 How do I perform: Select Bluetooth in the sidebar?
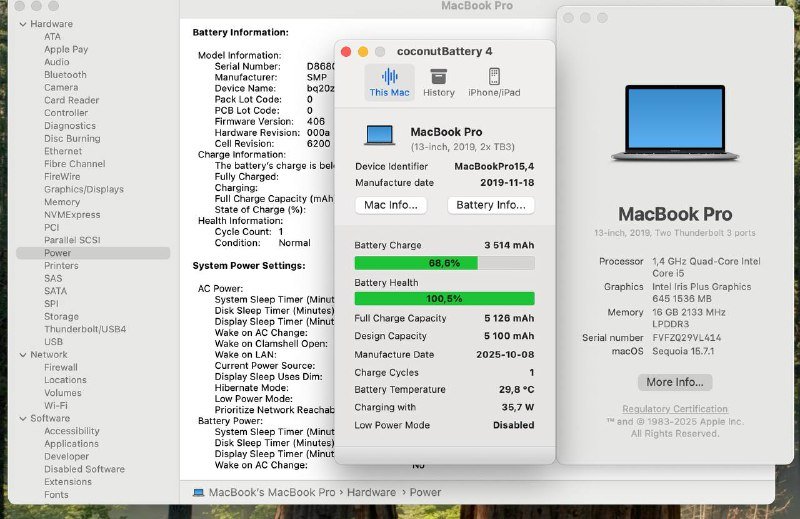(65, 75)
